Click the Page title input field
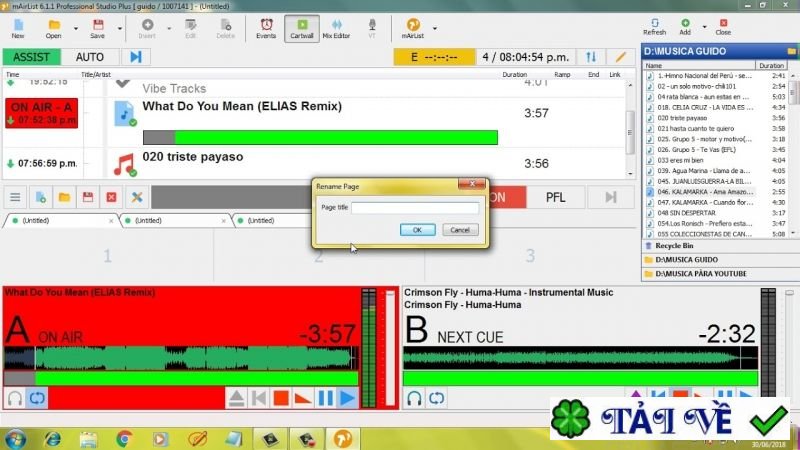This screenshot has height=450, width=800. [x=415, y=208]
